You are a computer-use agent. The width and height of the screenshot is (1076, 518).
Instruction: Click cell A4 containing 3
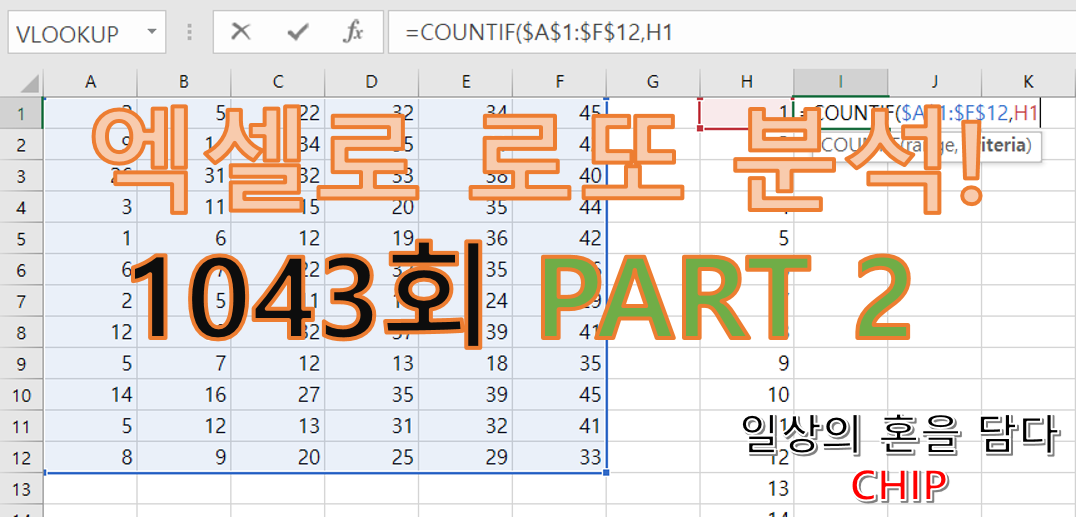point(90,207)
